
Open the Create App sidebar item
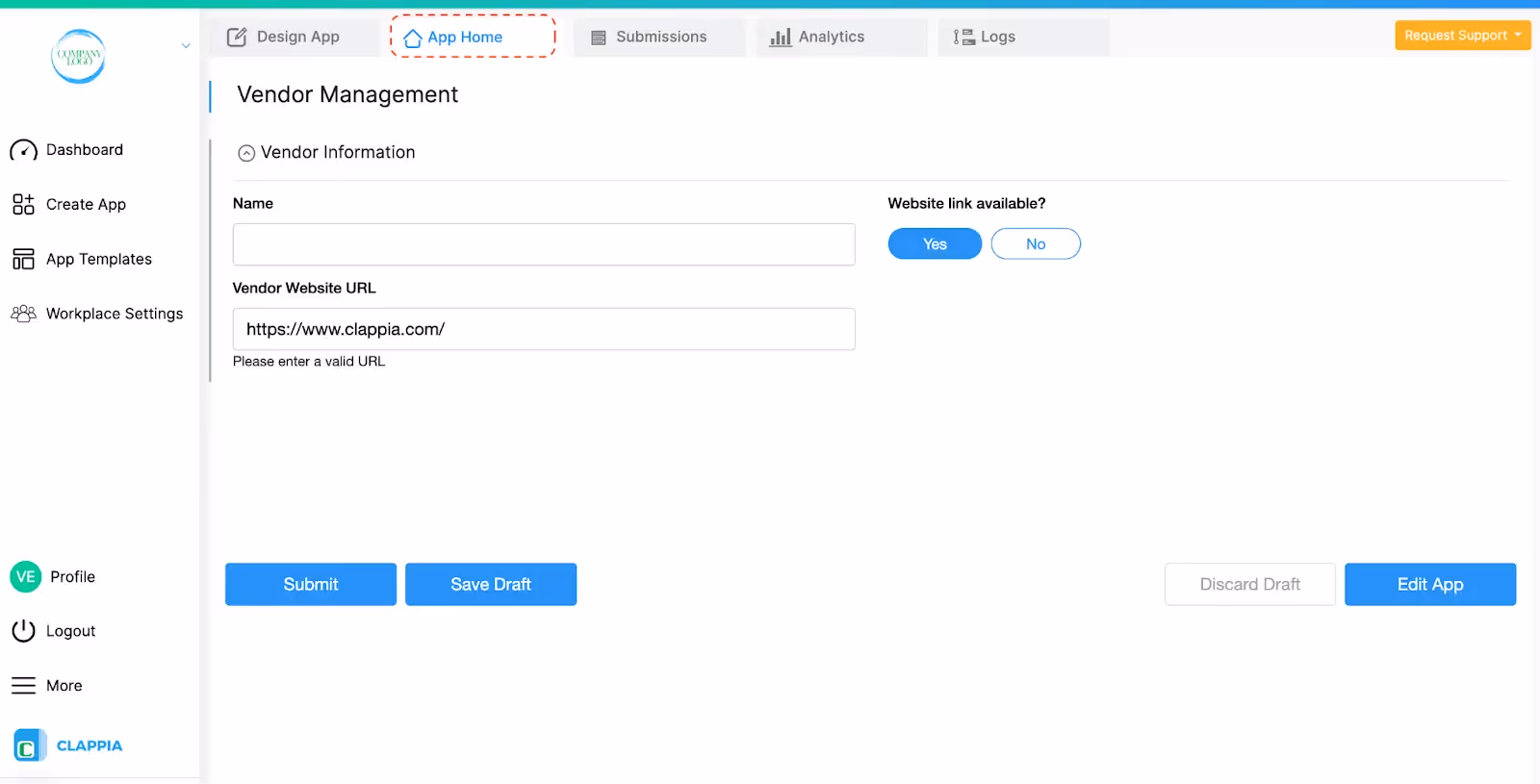point(86,204)
